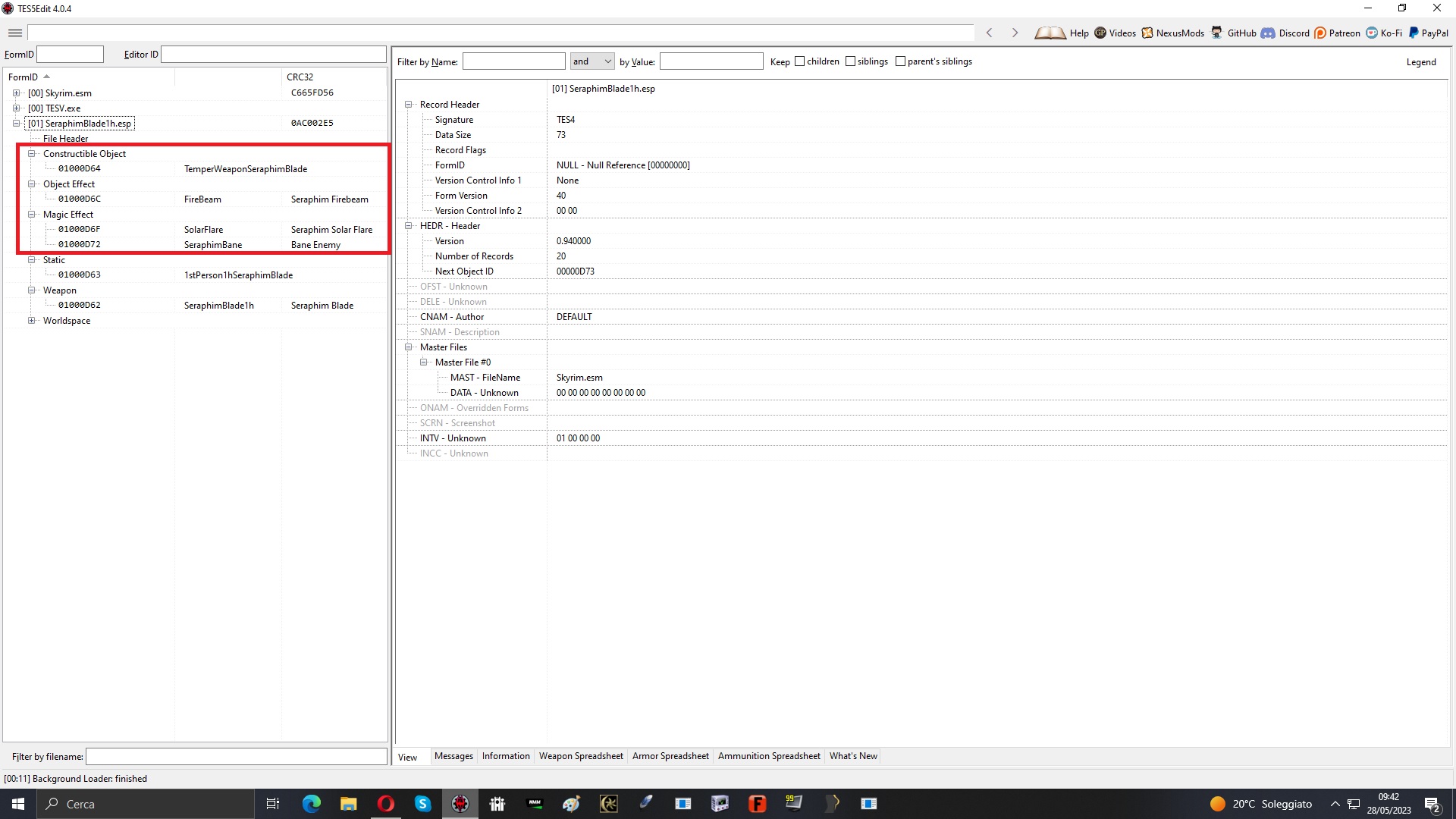Enable the Keep siblings checkbox

pyautogui.click(x=850, y=61)
